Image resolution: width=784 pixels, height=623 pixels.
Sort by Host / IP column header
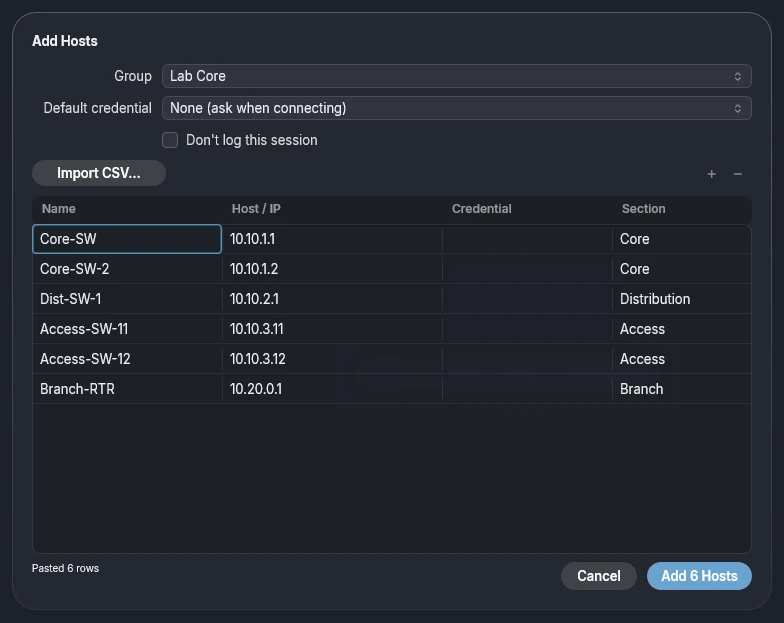tap(256, 209)
